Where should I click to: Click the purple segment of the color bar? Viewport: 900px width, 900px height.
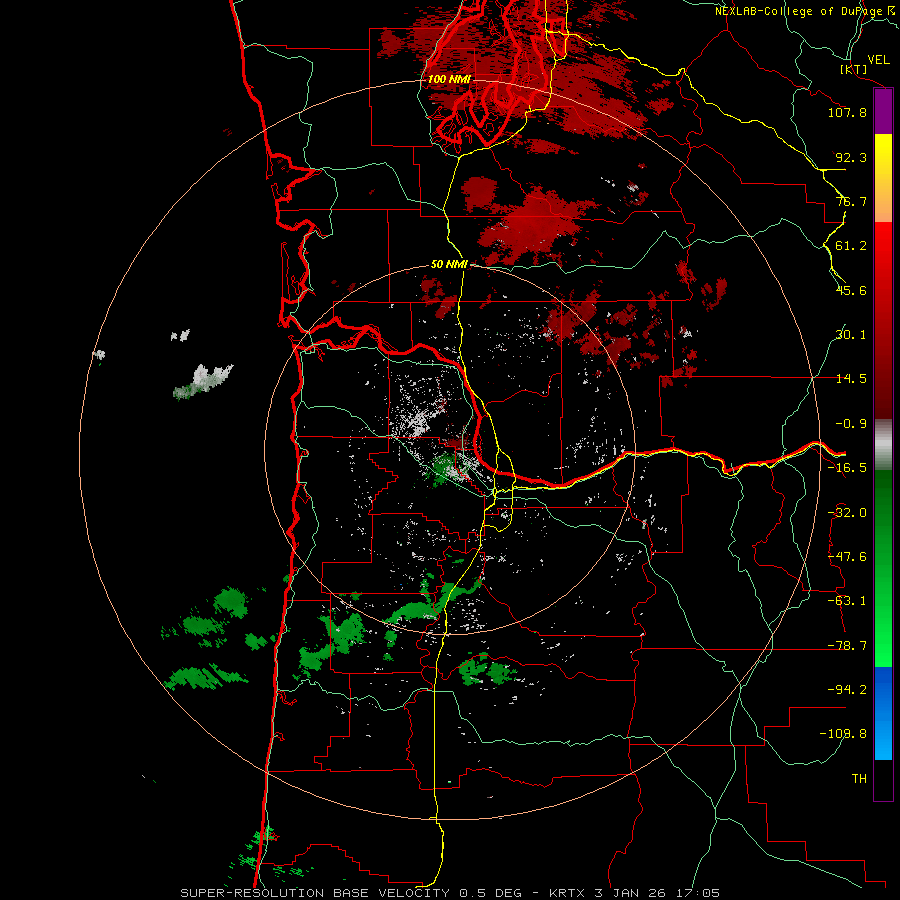click(883, 112)
